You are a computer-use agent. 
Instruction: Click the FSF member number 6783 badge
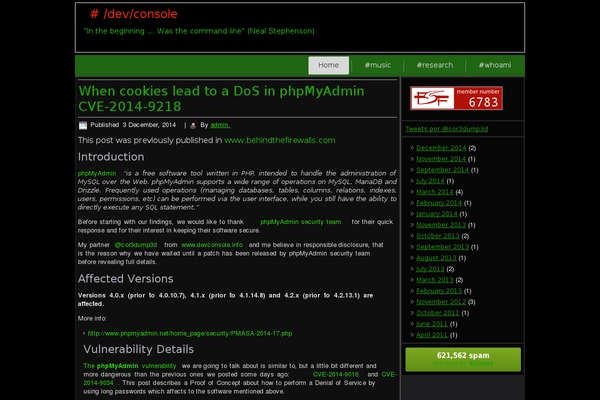pos(456,98)
